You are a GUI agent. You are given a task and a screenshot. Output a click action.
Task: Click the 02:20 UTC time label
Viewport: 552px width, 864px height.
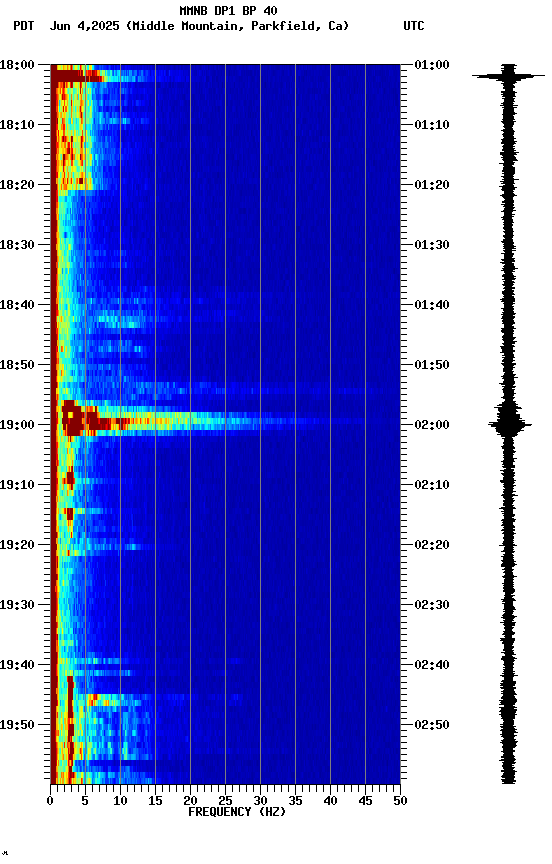click(x=432, y=546)
